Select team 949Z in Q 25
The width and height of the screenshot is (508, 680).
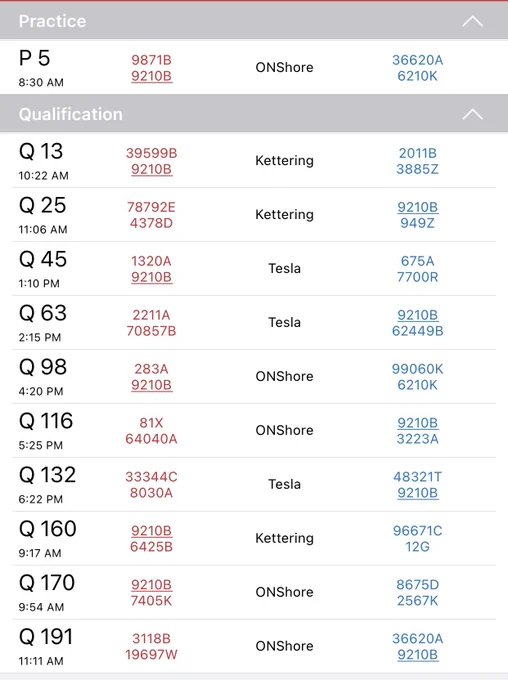[x=417, y=223]
